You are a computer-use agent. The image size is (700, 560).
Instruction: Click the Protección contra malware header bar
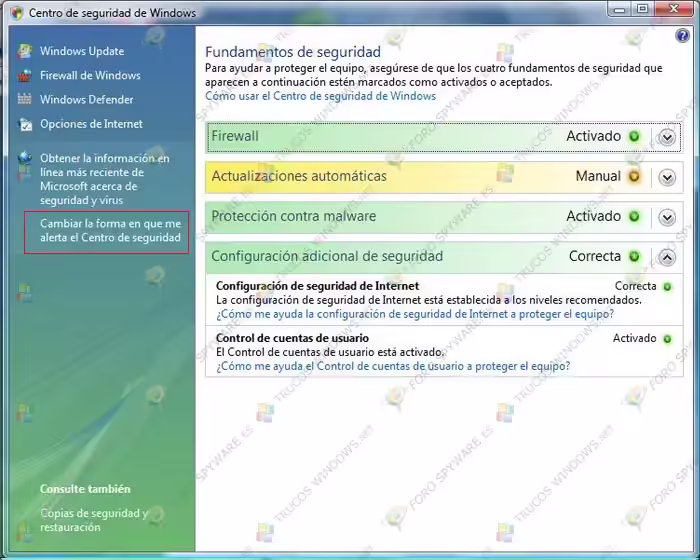point(444,217)
